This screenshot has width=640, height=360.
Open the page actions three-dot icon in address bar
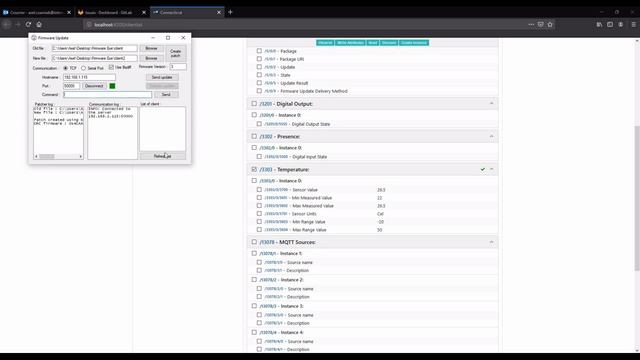[531, 24]
